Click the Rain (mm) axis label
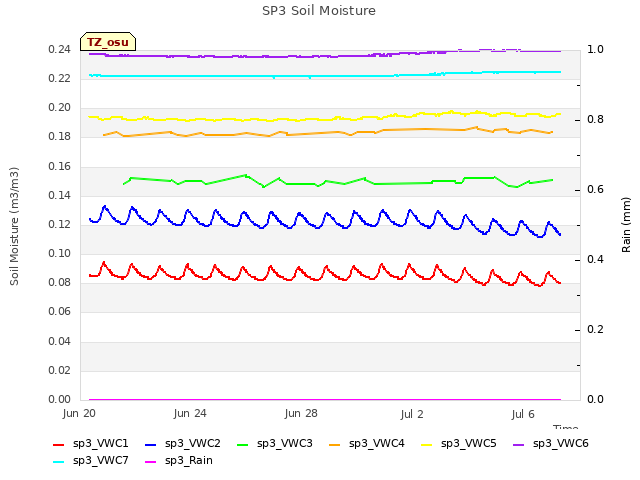This screenshot has height=480, width=640. click(x=626, y=225)
